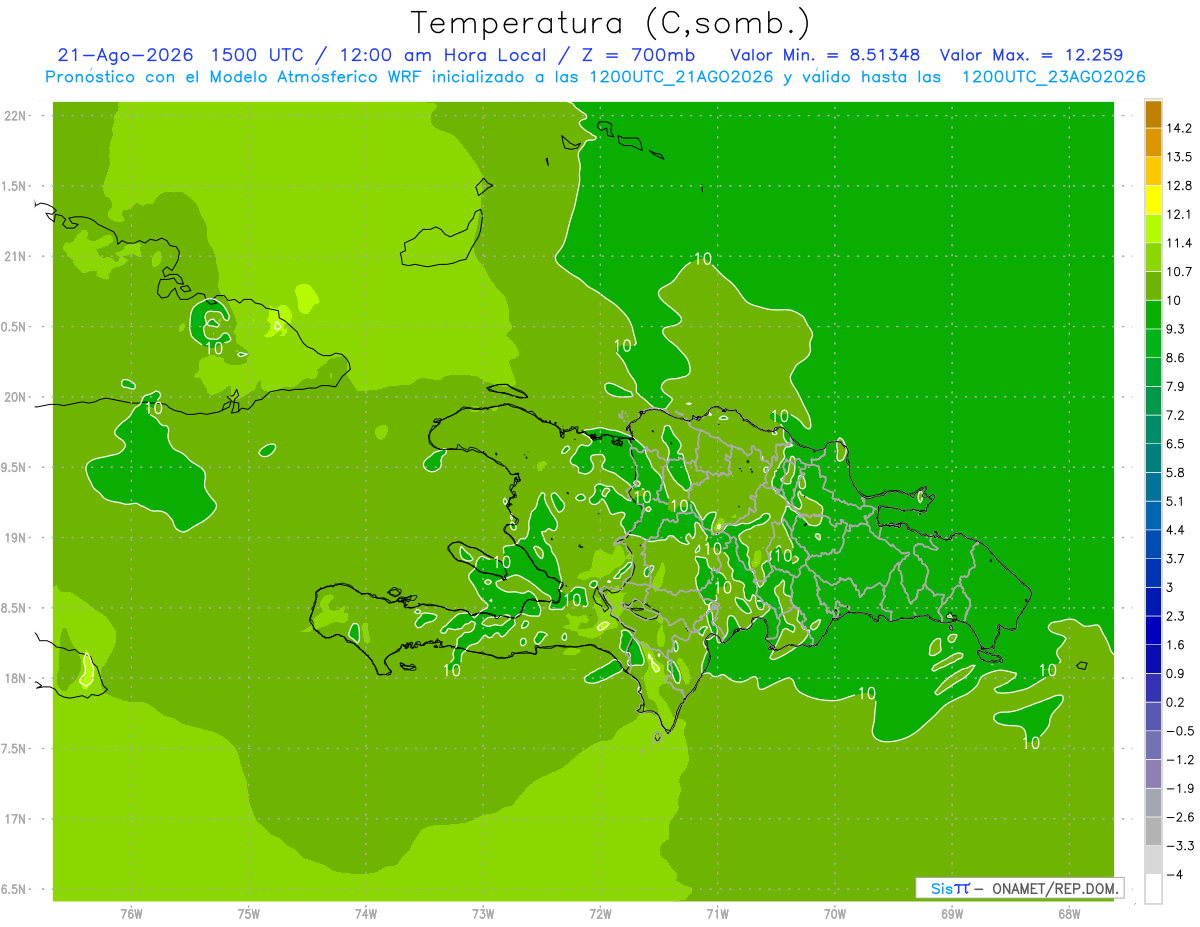
Task: Click the legend value '13.5'
Action: [1180, 157]
